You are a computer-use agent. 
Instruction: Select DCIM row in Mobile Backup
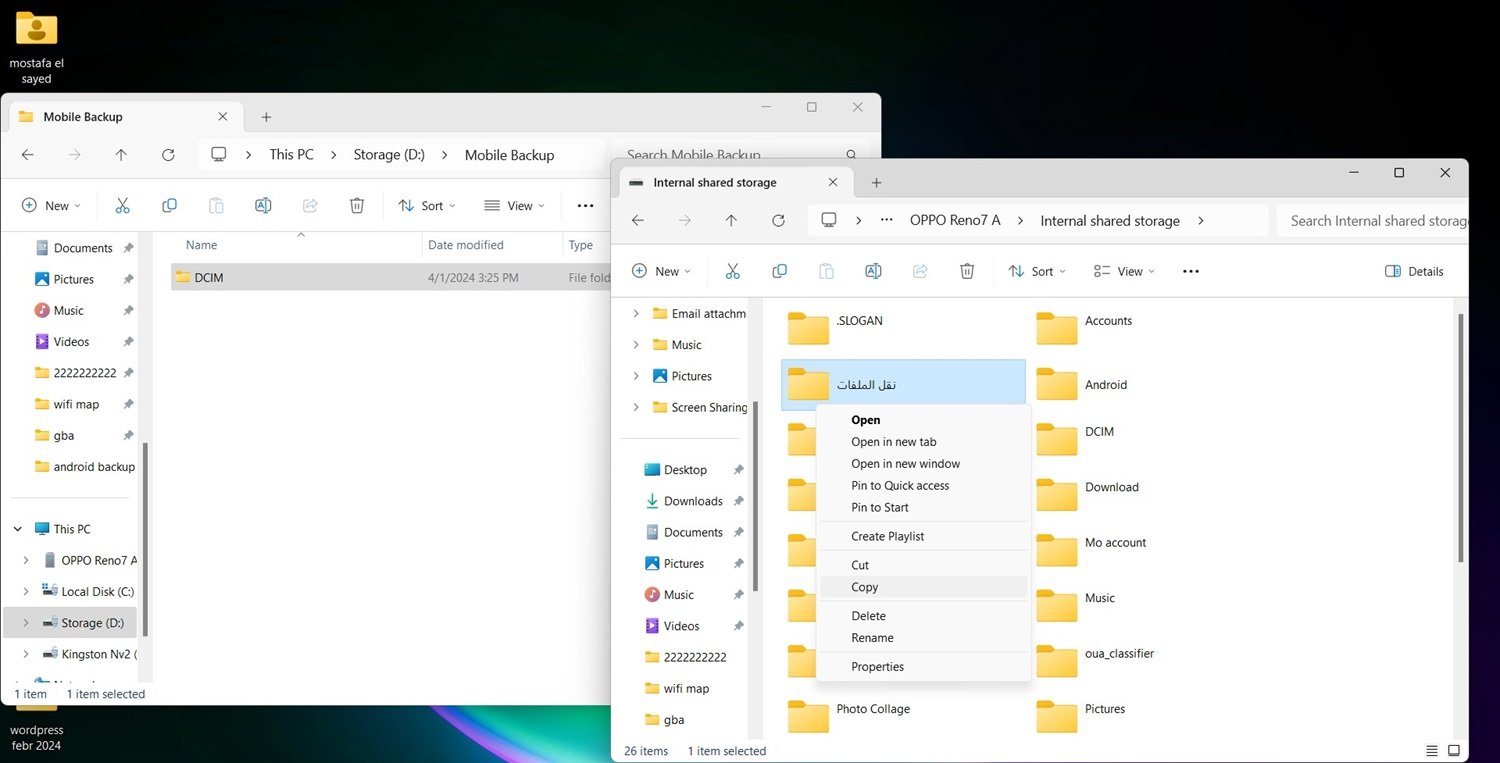point(391,278)
